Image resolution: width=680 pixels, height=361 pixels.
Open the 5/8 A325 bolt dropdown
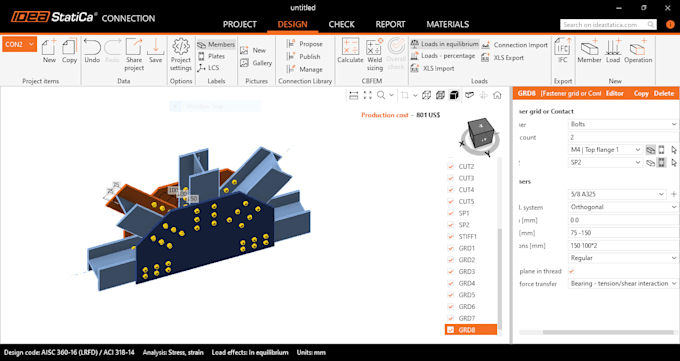click(x=617, y=194)
